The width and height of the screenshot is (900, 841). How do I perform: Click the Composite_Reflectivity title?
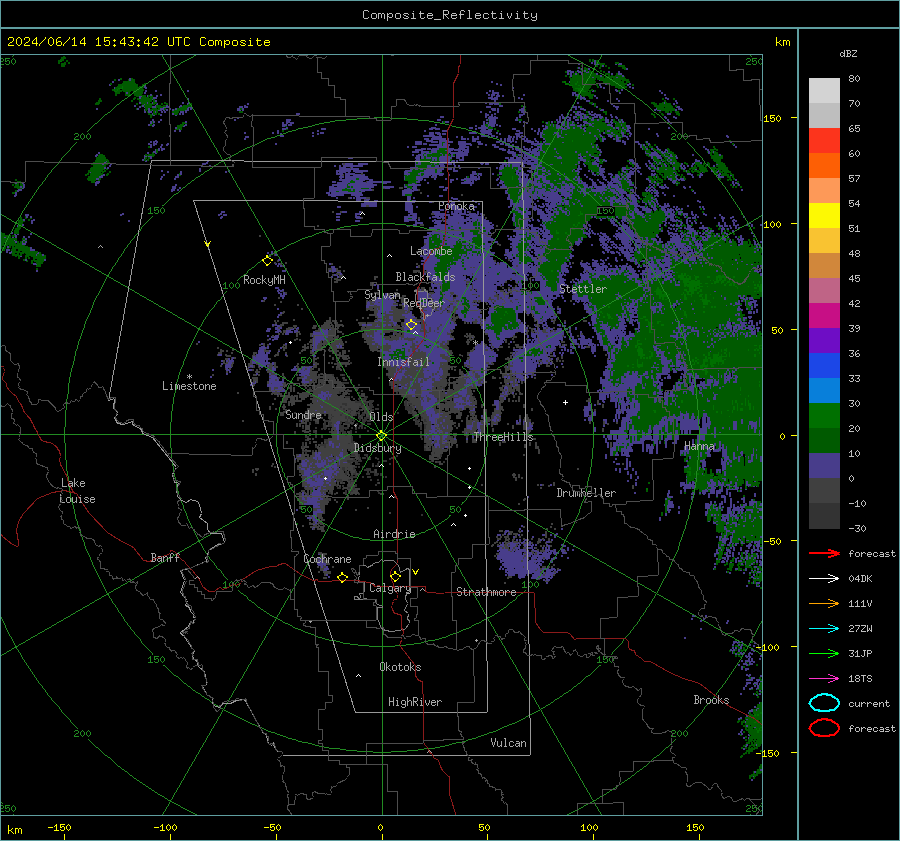click(x=450, y=15)
